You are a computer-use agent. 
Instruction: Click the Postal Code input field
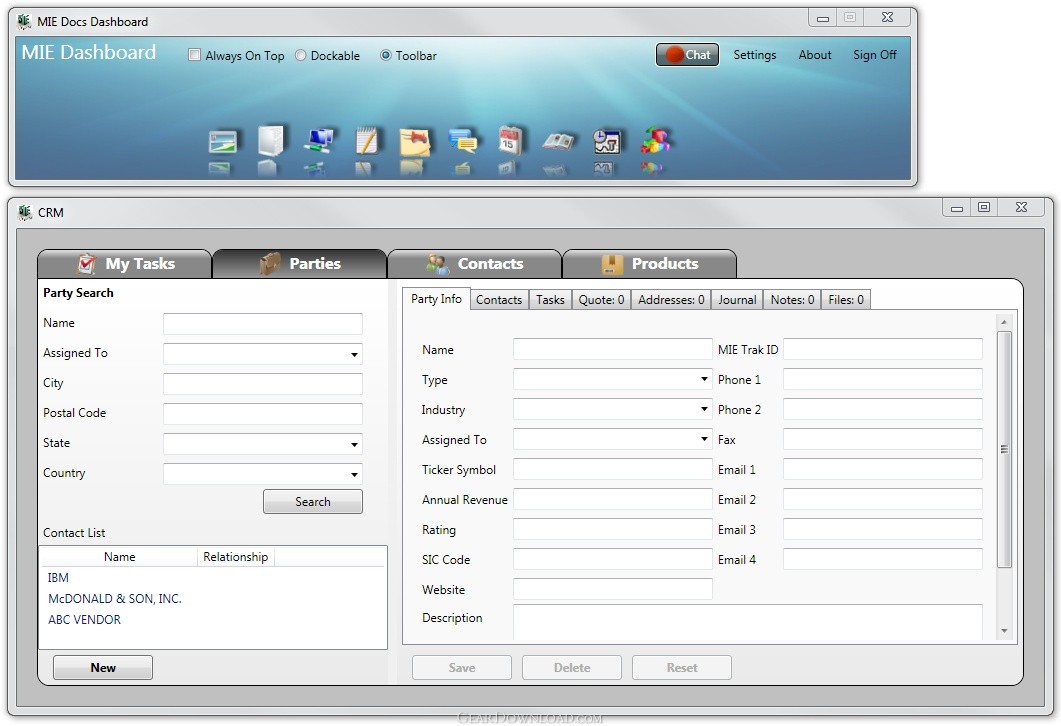[x=263, y=413]
